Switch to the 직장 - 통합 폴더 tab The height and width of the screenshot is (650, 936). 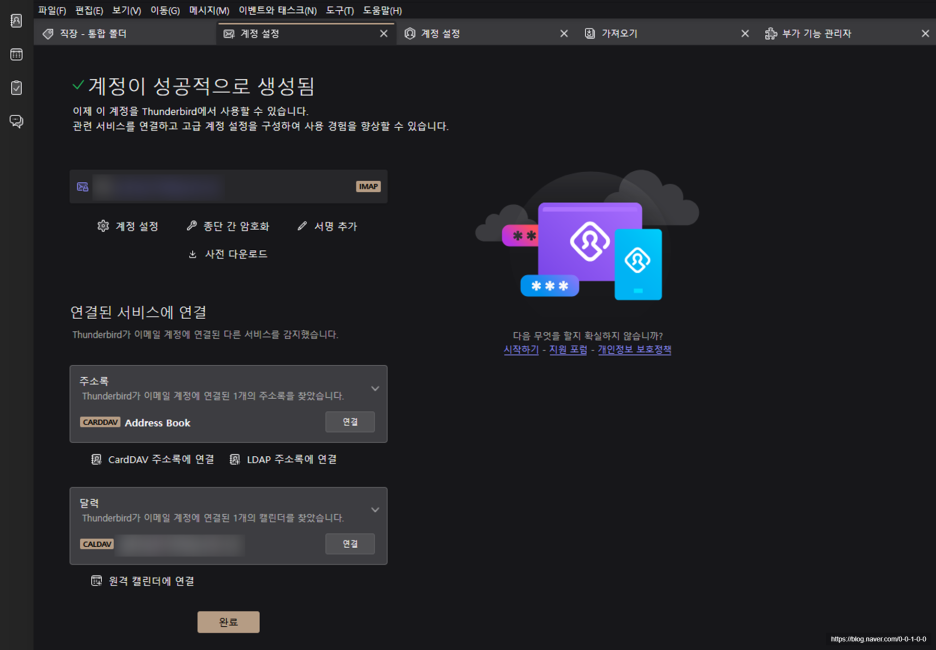[x=125, y=33]
